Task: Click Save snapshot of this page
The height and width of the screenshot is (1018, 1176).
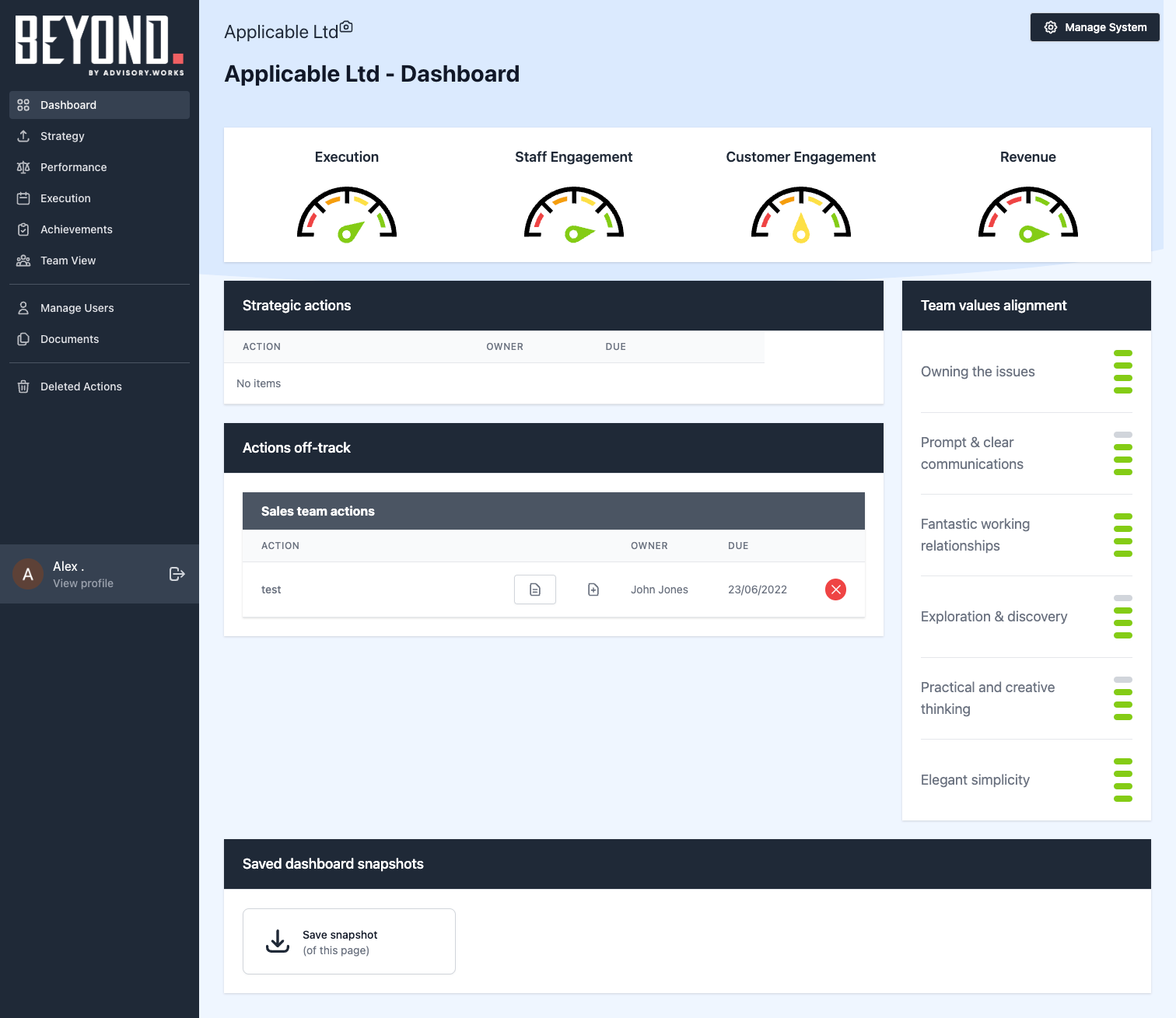Action: coord(349,941)
